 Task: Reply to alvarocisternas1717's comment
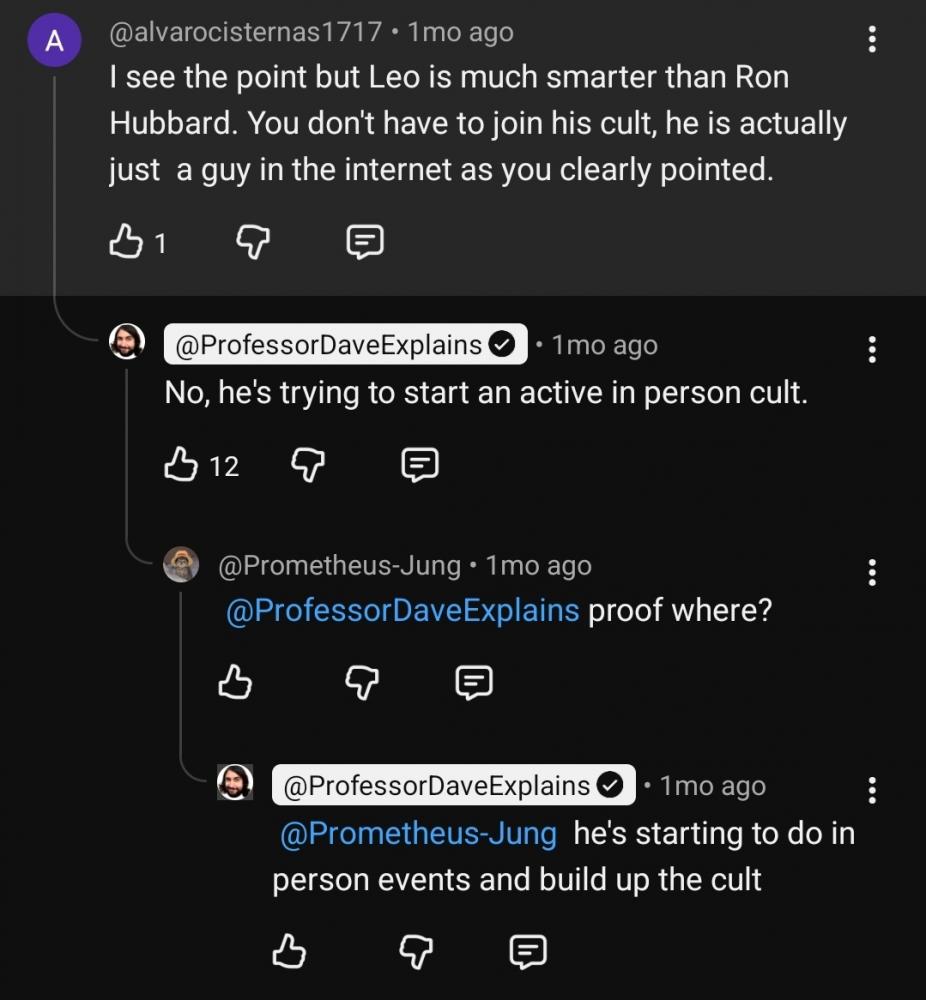point(365,241)
